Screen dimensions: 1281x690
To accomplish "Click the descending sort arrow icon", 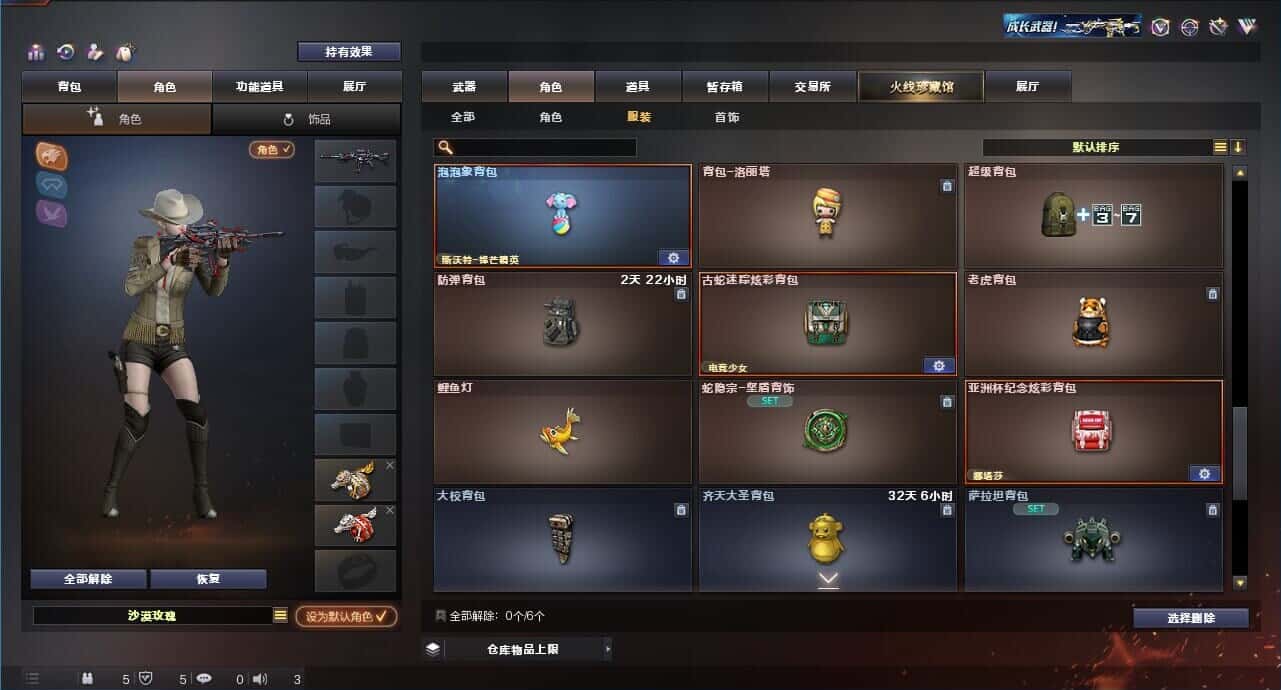I will coord(1238,147).
